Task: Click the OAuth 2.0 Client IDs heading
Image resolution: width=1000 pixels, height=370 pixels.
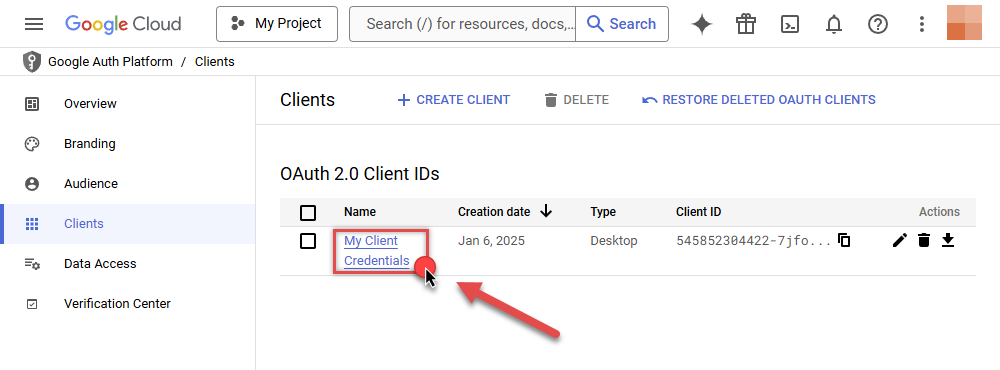Action: point(360,174)
